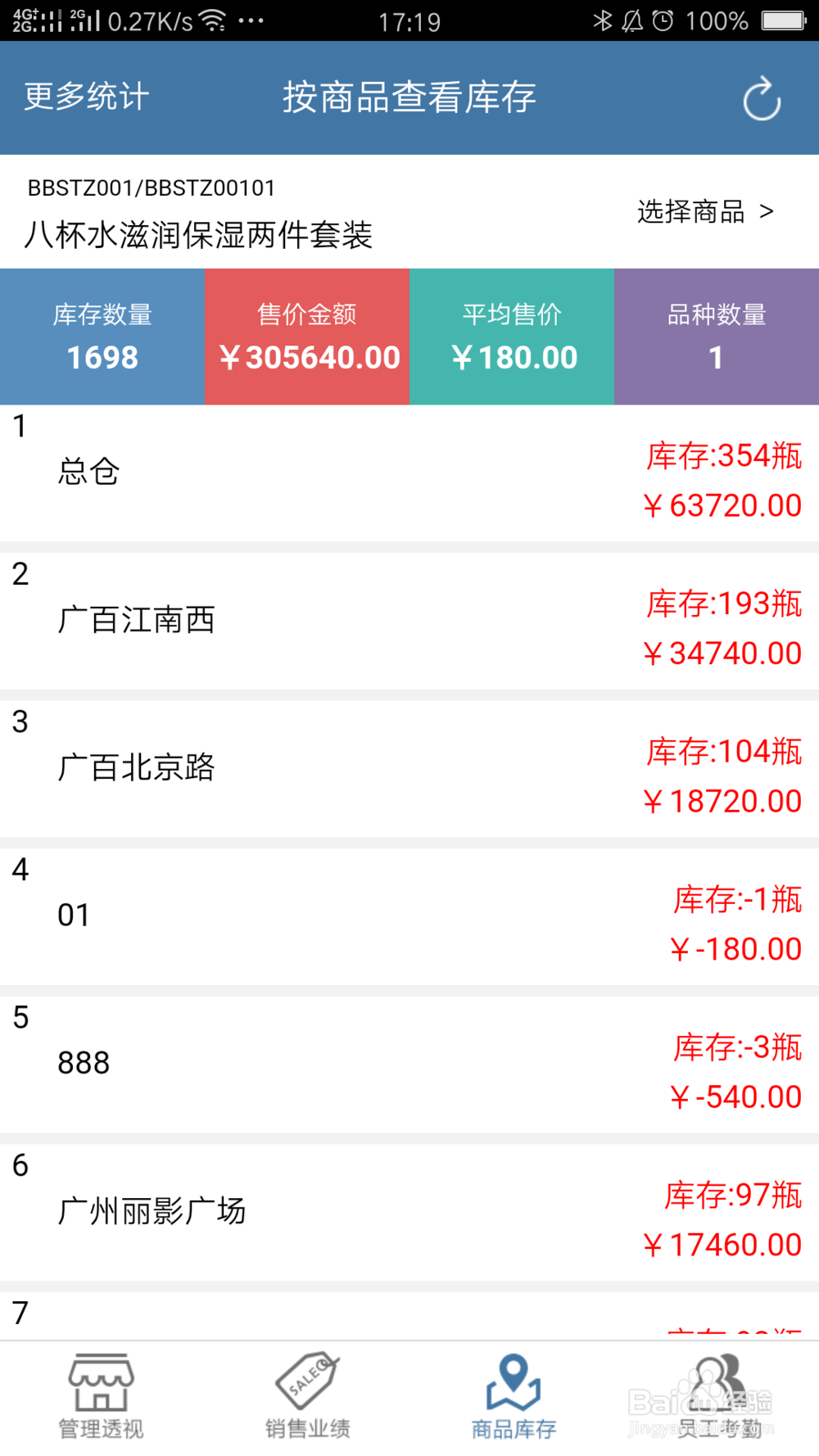This screenshot has height=1456, width=819.
Task: Switch to the 商品库存 tab label
Action: pyautogui.click(x=514, y=1429)
